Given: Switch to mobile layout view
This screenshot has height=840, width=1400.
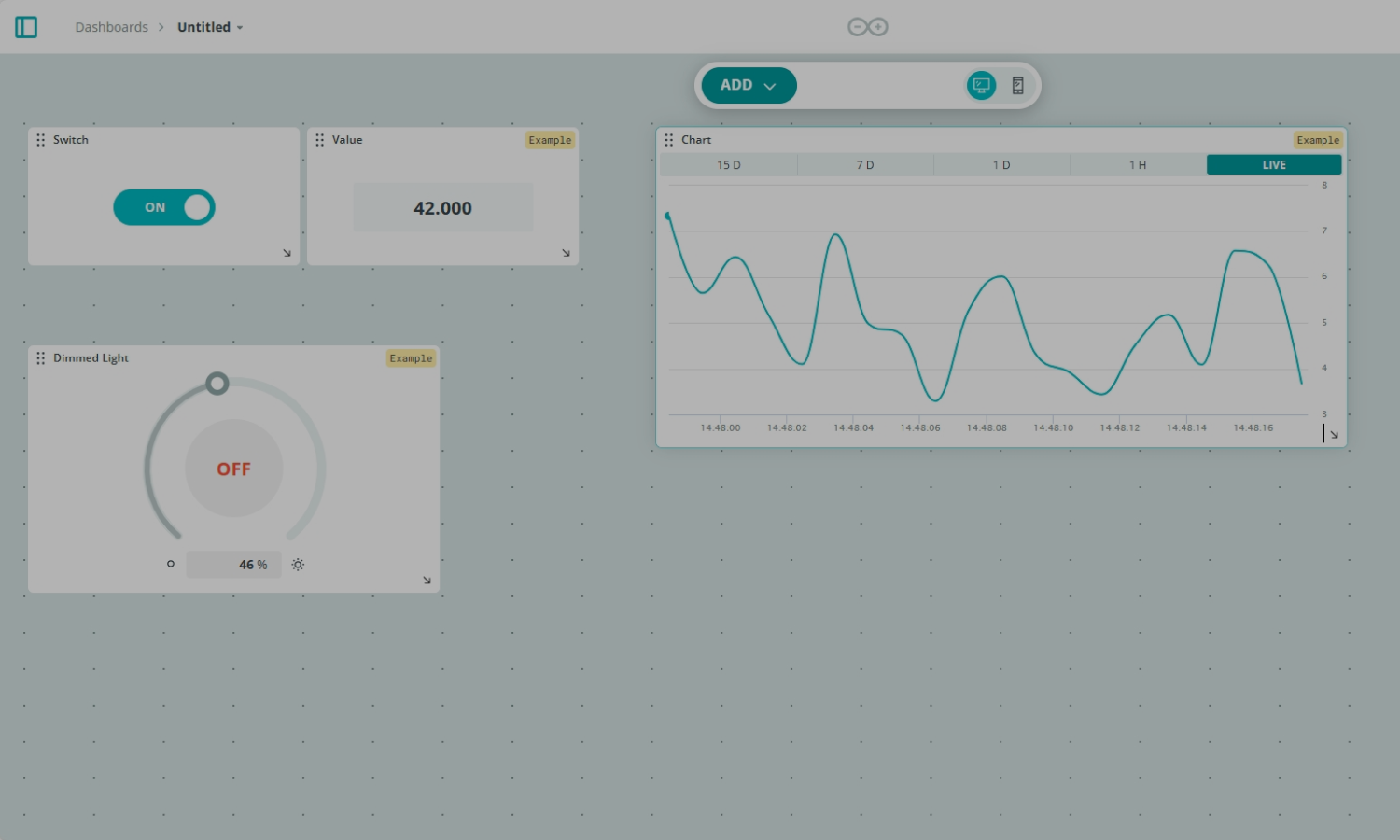Looking at the screenshot, I should click(1017, 86).
